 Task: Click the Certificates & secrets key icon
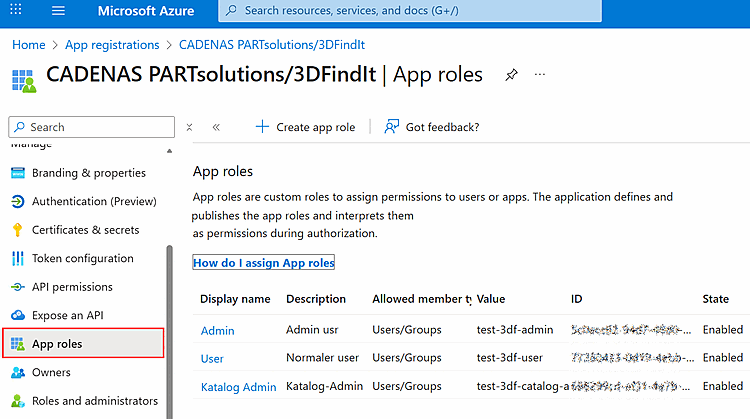click(18, 230)
